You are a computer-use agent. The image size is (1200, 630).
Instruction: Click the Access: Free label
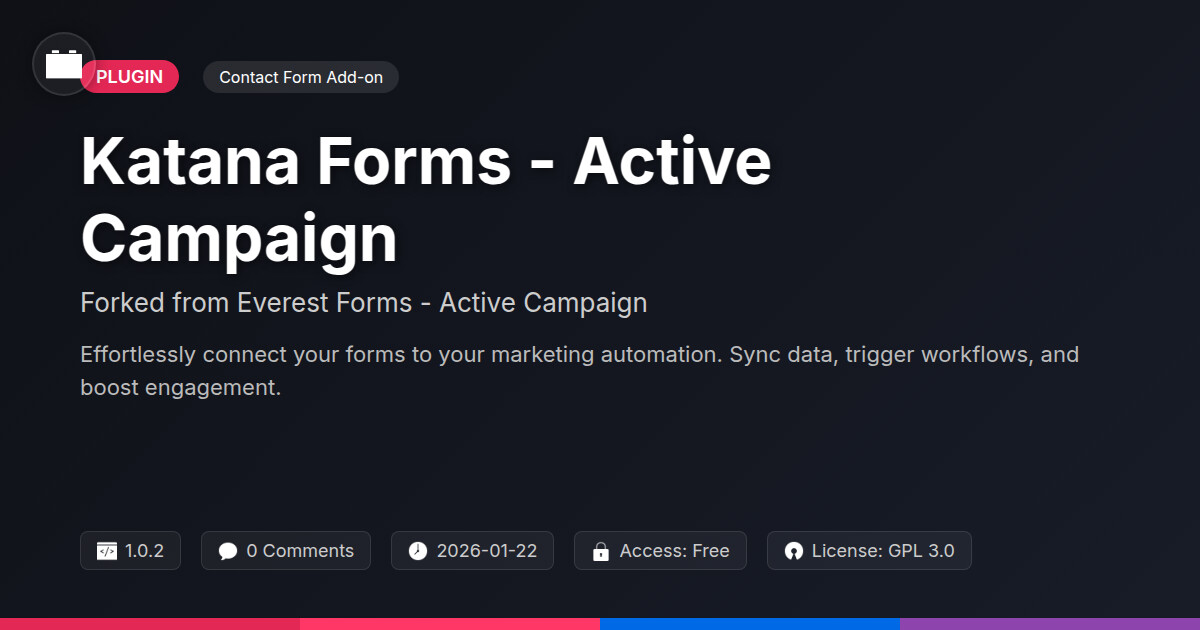click(674, 551)
